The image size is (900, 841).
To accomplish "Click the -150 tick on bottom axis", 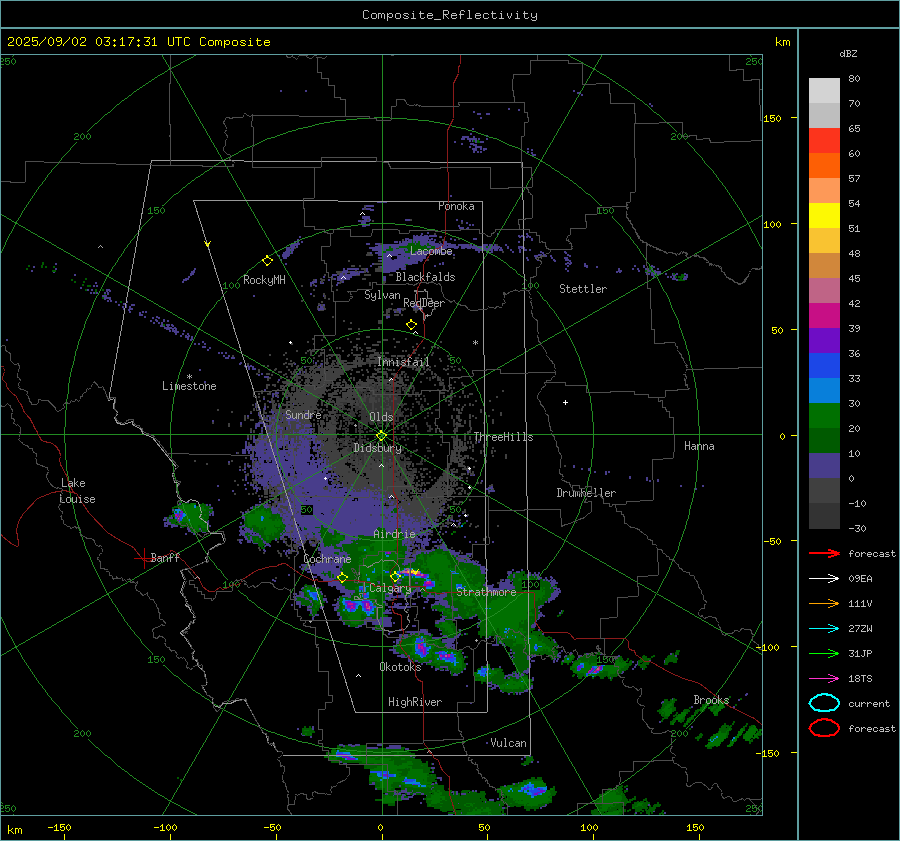I will pyautogui.click(x=59, y=827).
